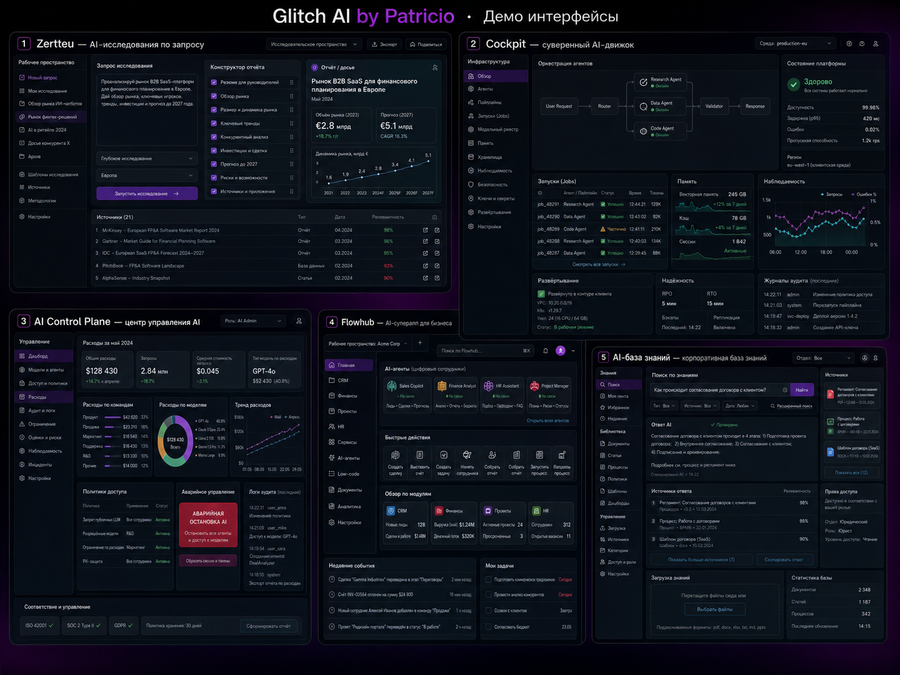900x675 pixels.
Task: Click the Открыть всех агентов link
Action: tap(548, 421)
